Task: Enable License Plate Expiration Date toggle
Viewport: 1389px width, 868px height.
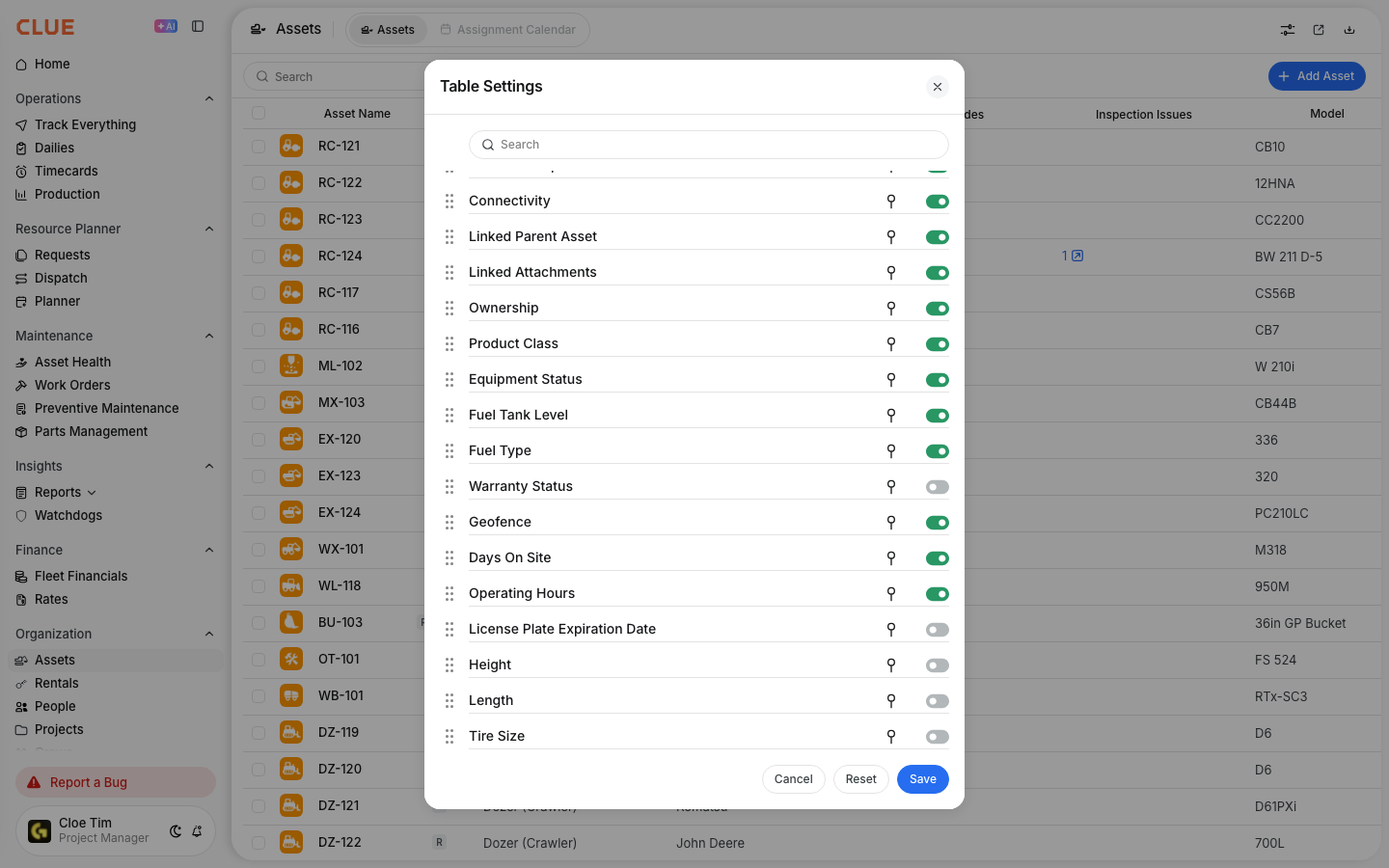Action: coord(938,630)
